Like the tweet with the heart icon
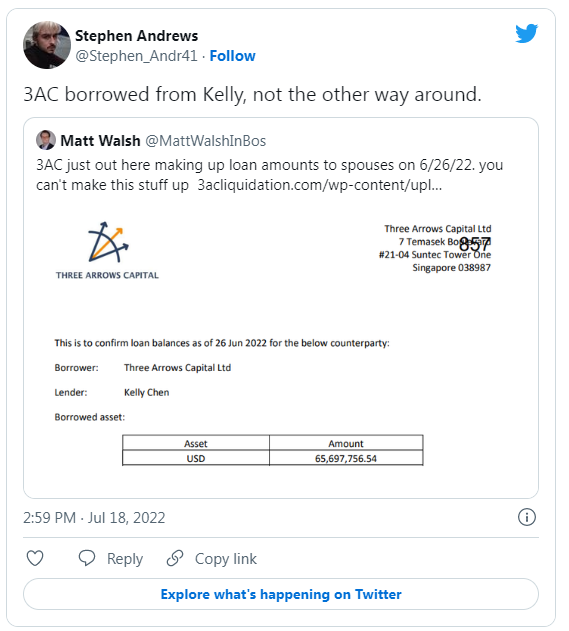 point(35,558)
